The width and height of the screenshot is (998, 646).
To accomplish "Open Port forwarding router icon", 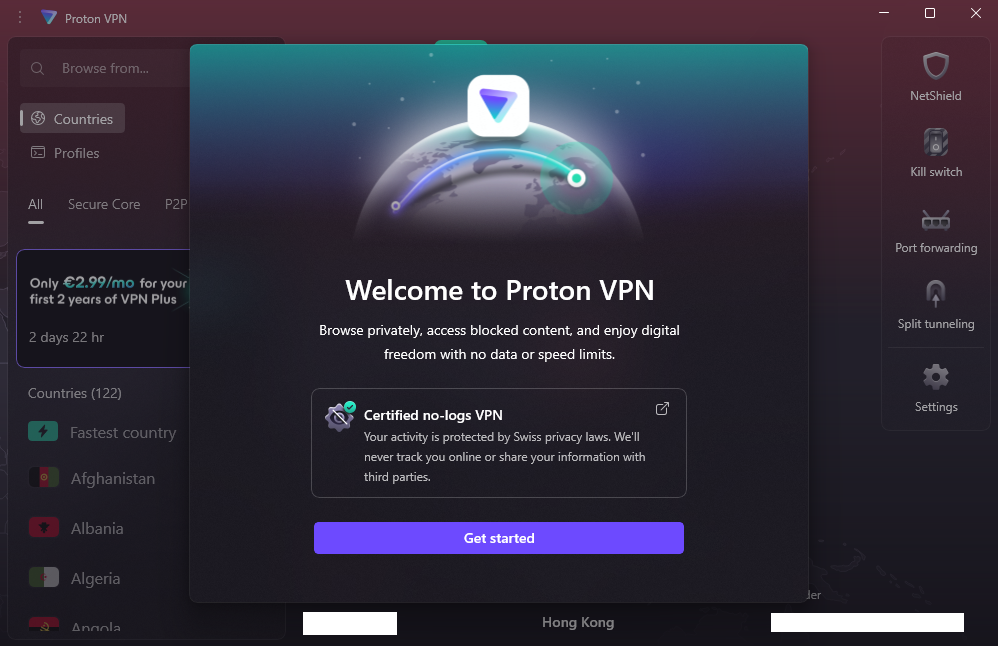I will [936, 220].
